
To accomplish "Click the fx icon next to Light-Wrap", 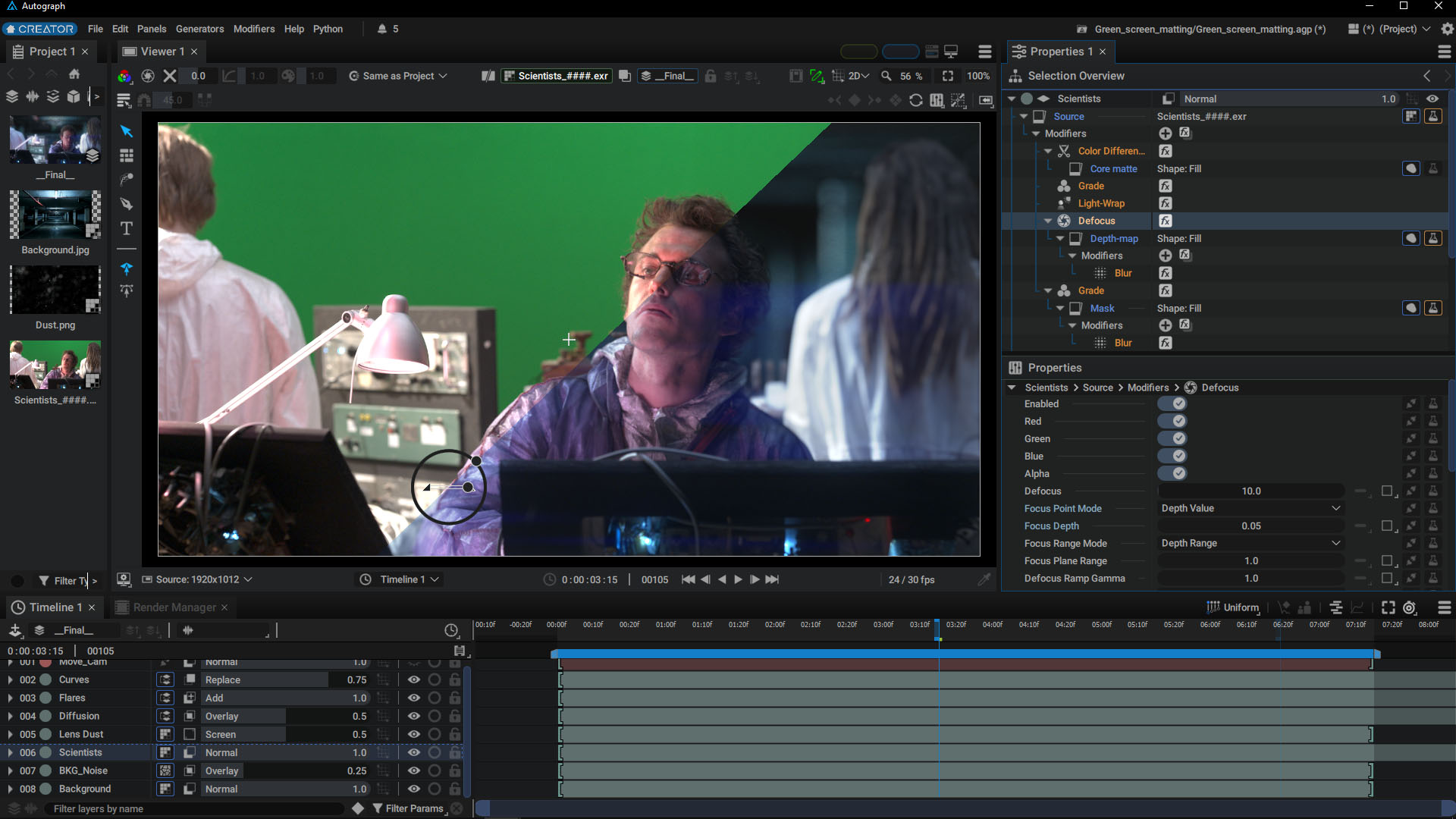I will click(1166, 203).
